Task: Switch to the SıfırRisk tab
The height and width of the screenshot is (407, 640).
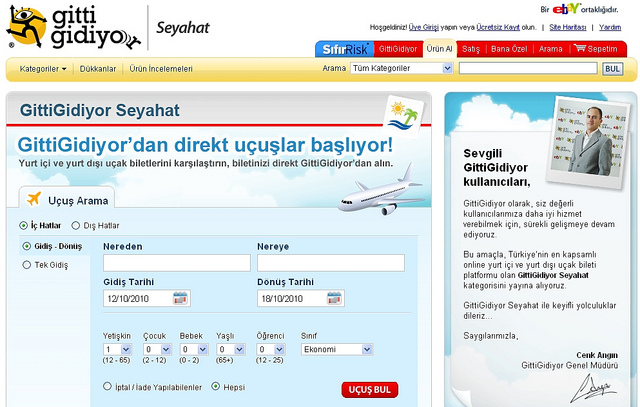Action: point(344,49)
